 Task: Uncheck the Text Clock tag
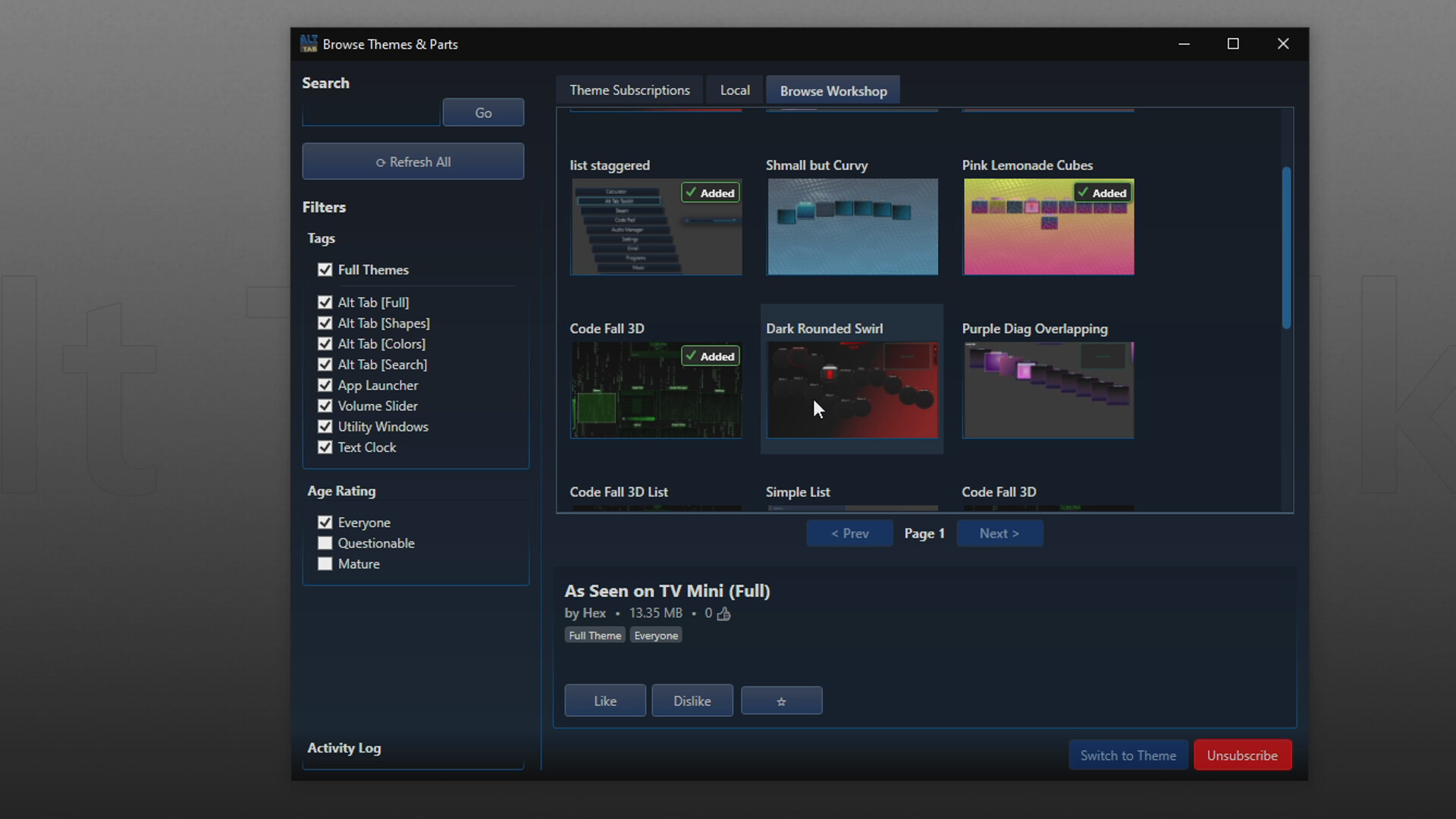click(325, 447)
